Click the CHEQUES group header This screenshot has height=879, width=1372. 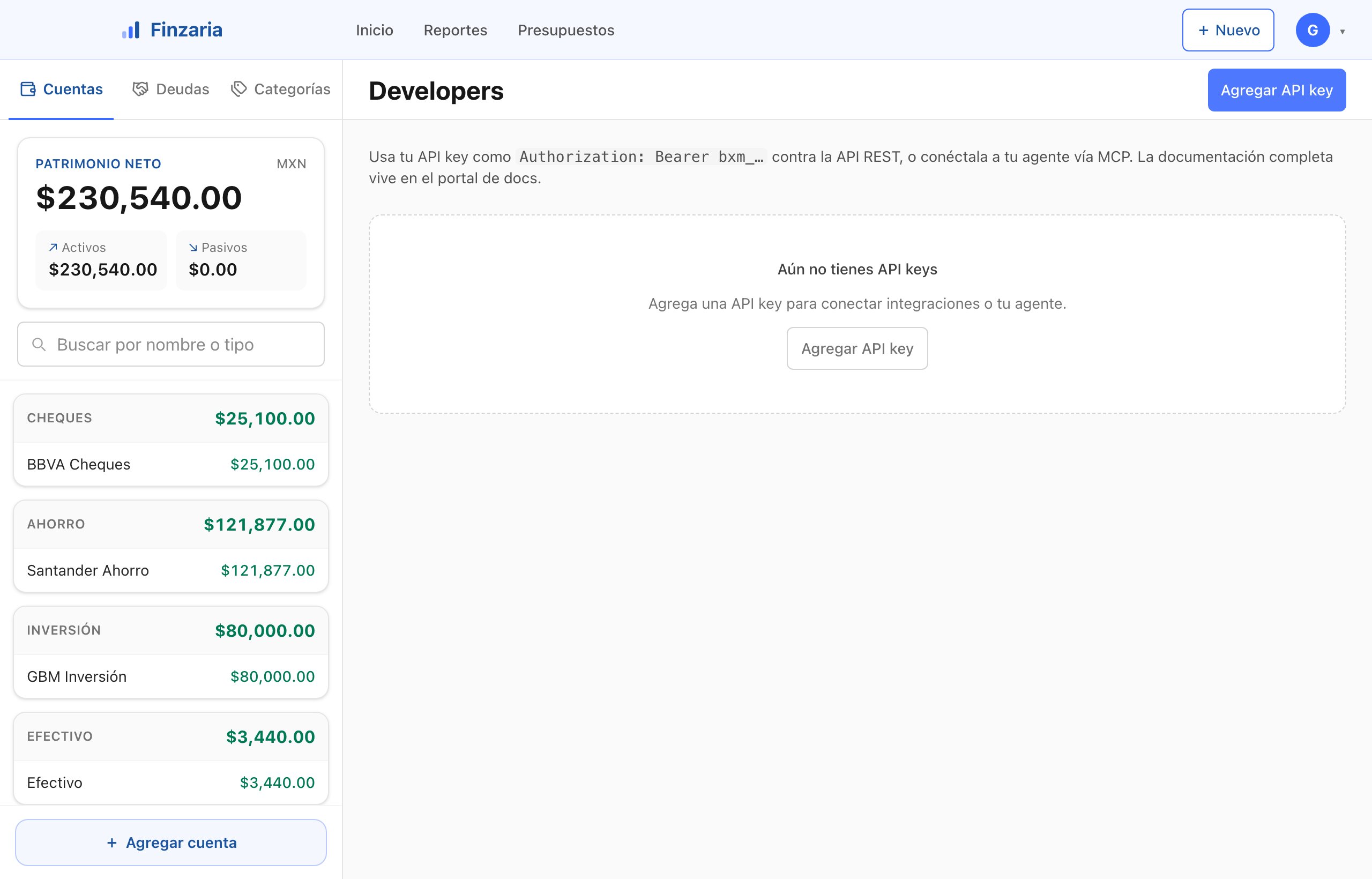(x=171, y=419)
